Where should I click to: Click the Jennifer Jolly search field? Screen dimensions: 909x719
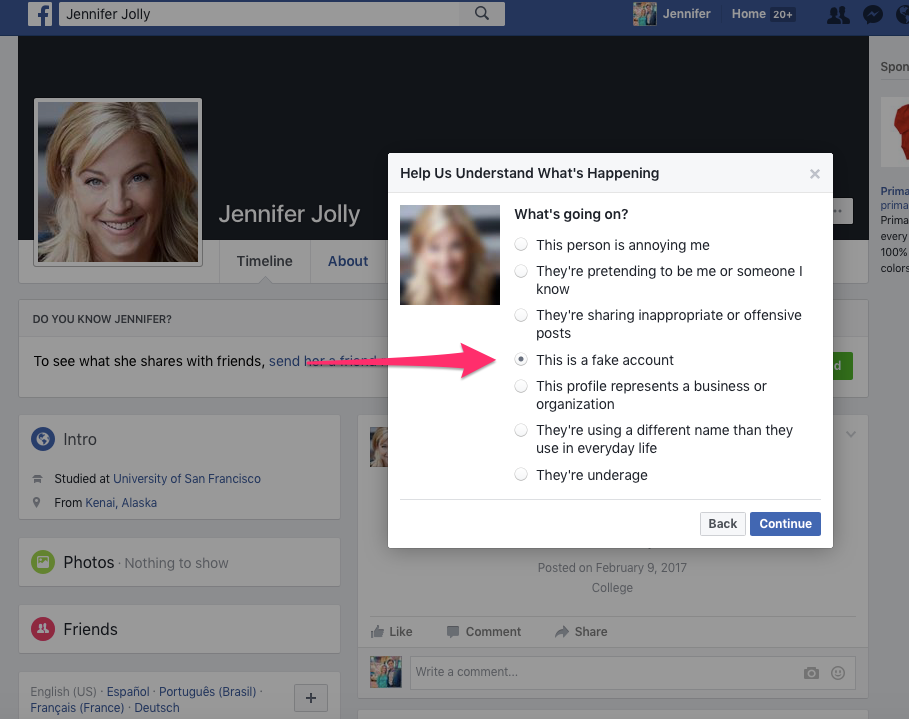[260, 14]
